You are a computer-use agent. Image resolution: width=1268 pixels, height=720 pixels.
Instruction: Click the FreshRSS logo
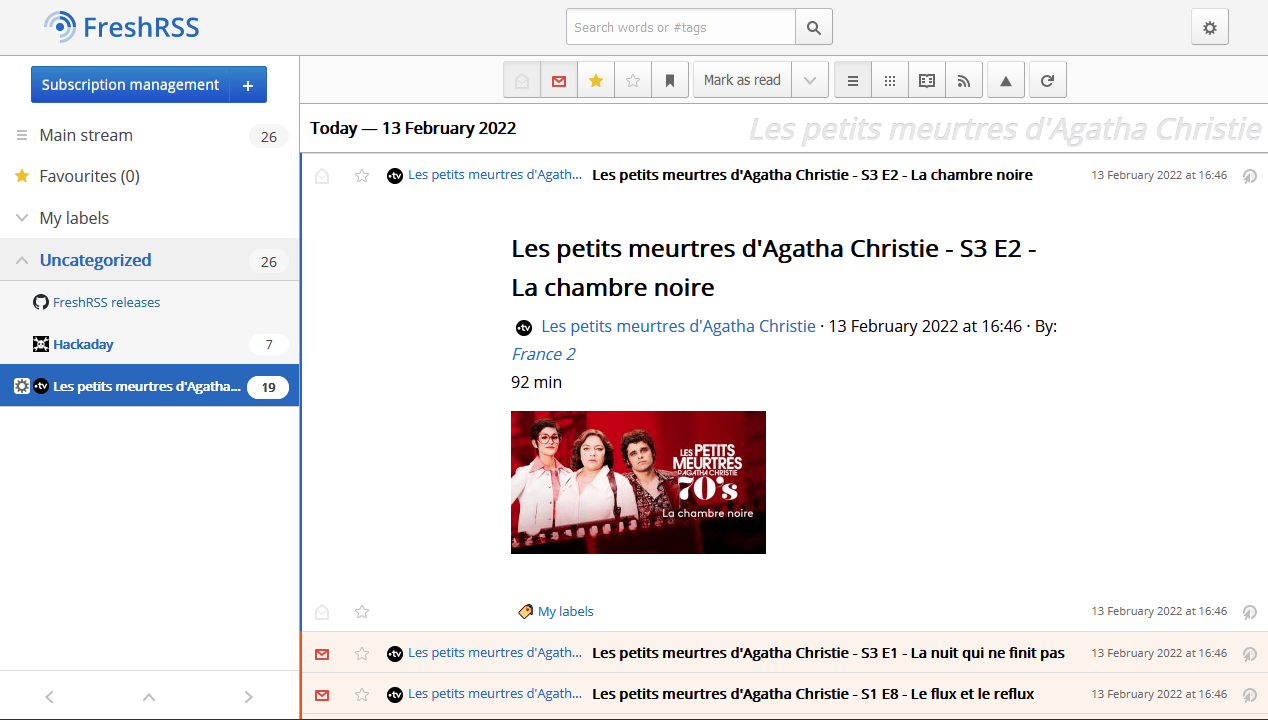point(122,27)
